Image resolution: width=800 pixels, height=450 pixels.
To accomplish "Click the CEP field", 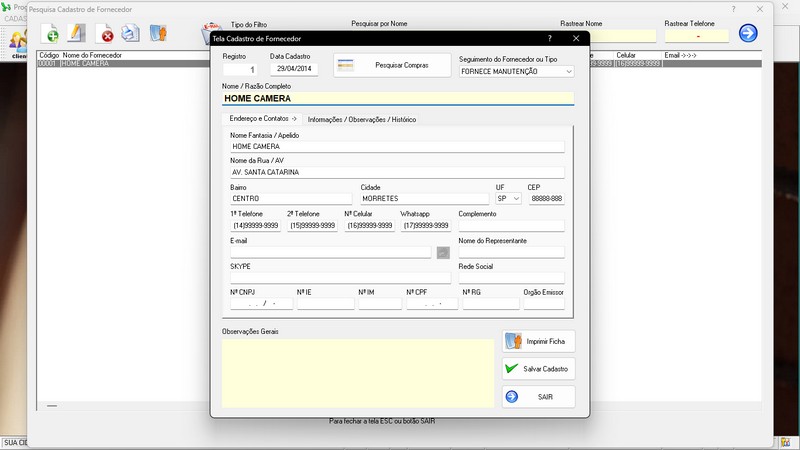I will click(546, 198).
